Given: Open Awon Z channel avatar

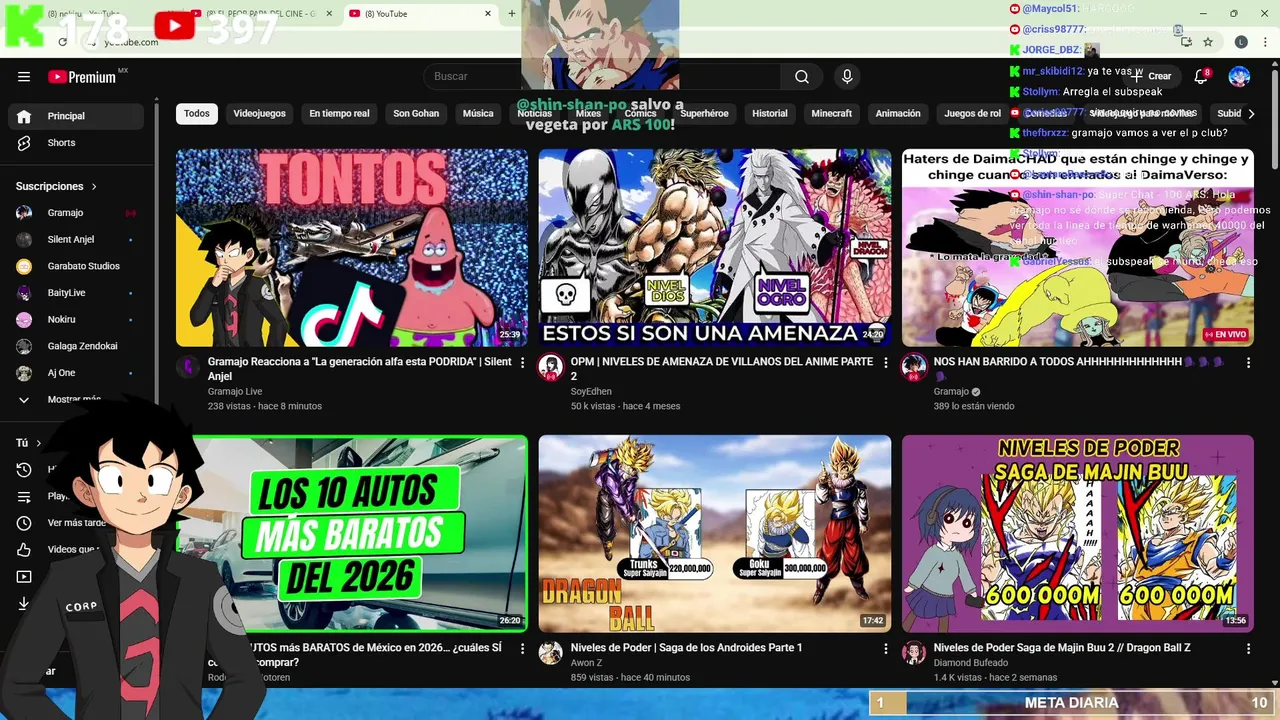Looking at the screenshot, I should pyautogui.click(x=550, y=653).
